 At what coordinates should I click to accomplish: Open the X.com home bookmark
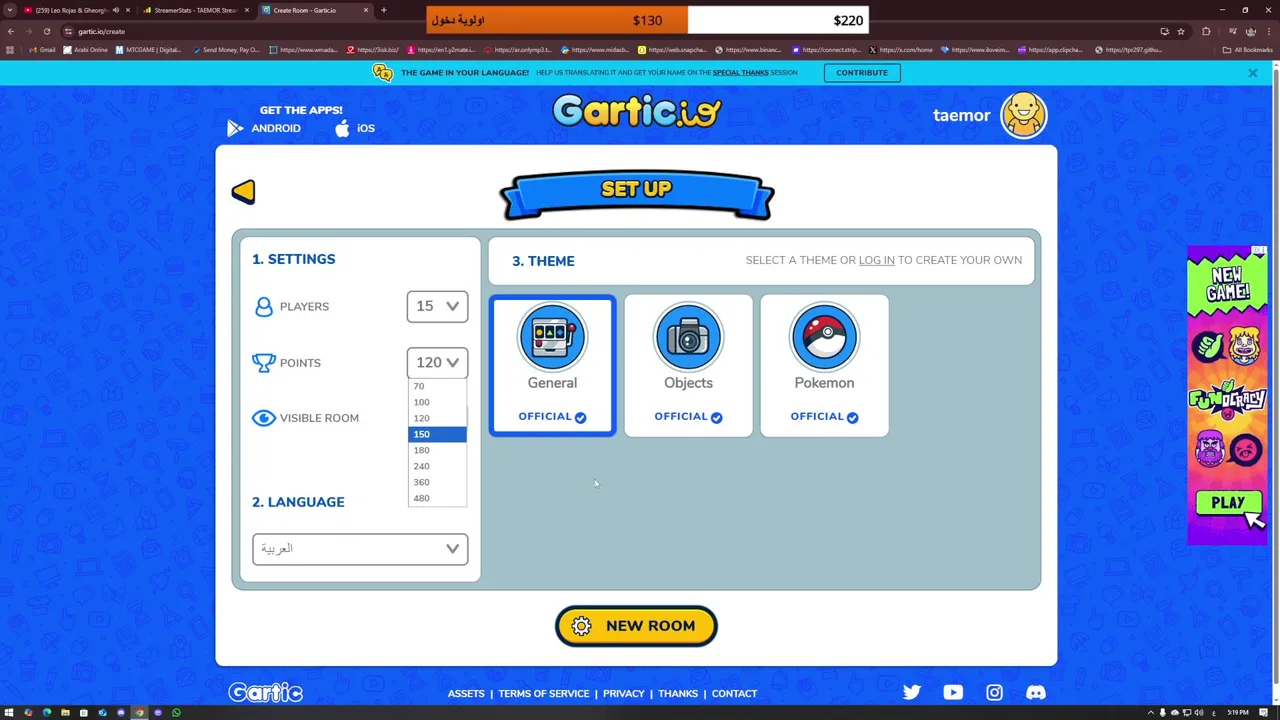coord(902,50)
